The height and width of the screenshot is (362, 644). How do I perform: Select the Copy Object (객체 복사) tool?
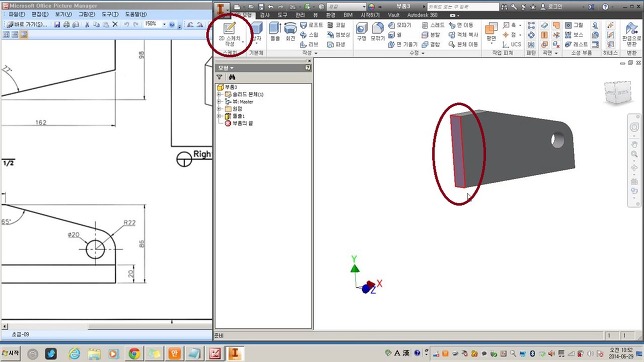pos(464,35)
